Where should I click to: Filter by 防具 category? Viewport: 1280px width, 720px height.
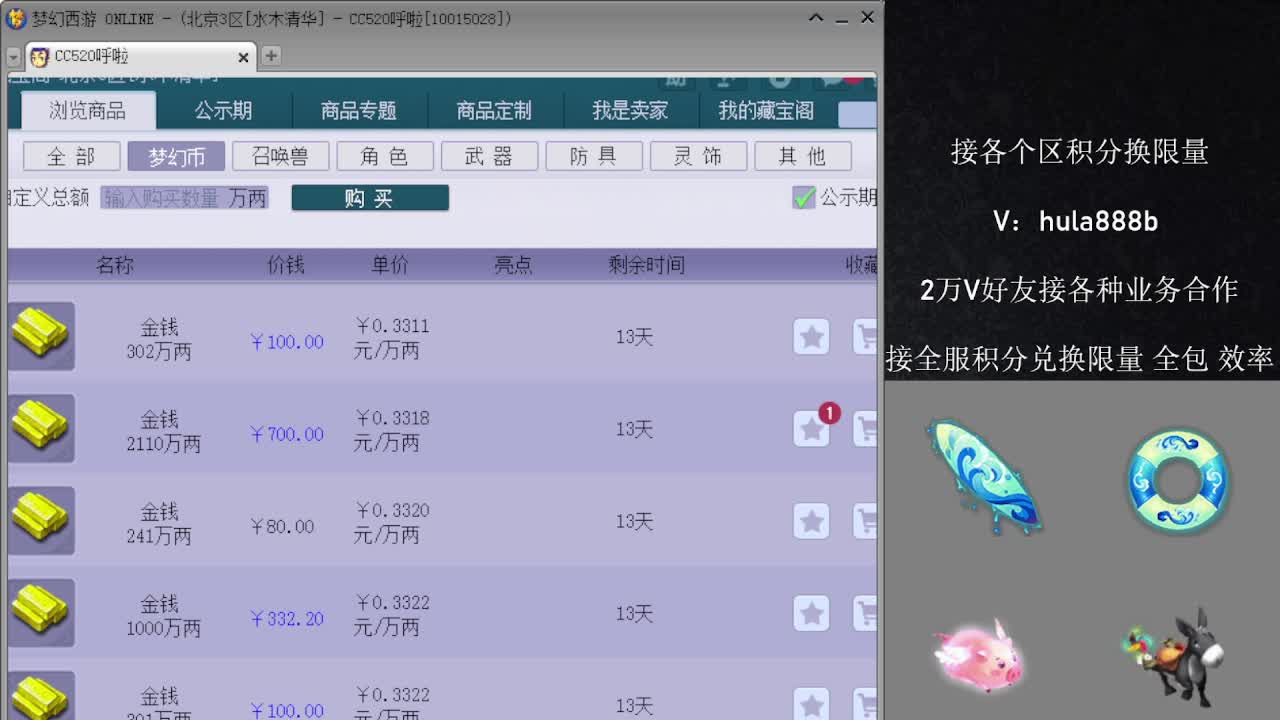tap(594, 156)
